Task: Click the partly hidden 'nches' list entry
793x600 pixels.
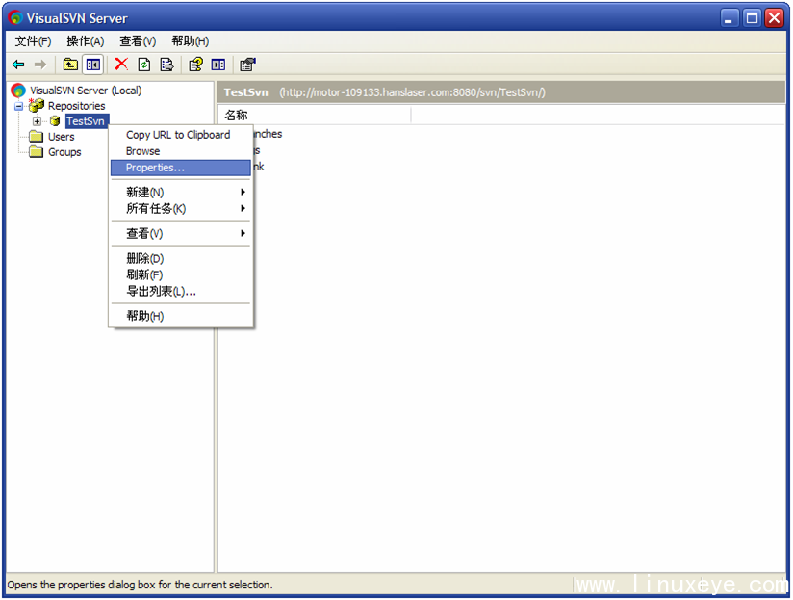Action: click(268, 135)
